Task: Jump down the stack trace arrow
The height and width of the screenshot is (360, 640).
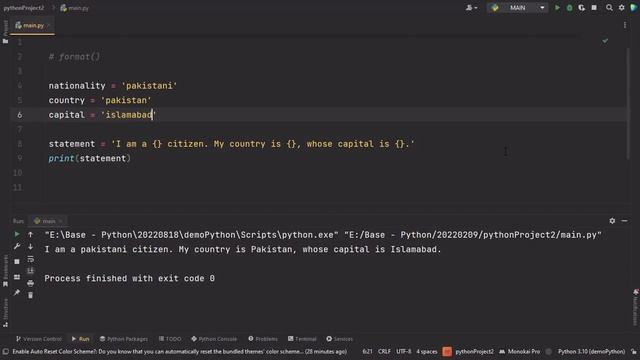Action: pyautogui.click(x=31, y=247)
